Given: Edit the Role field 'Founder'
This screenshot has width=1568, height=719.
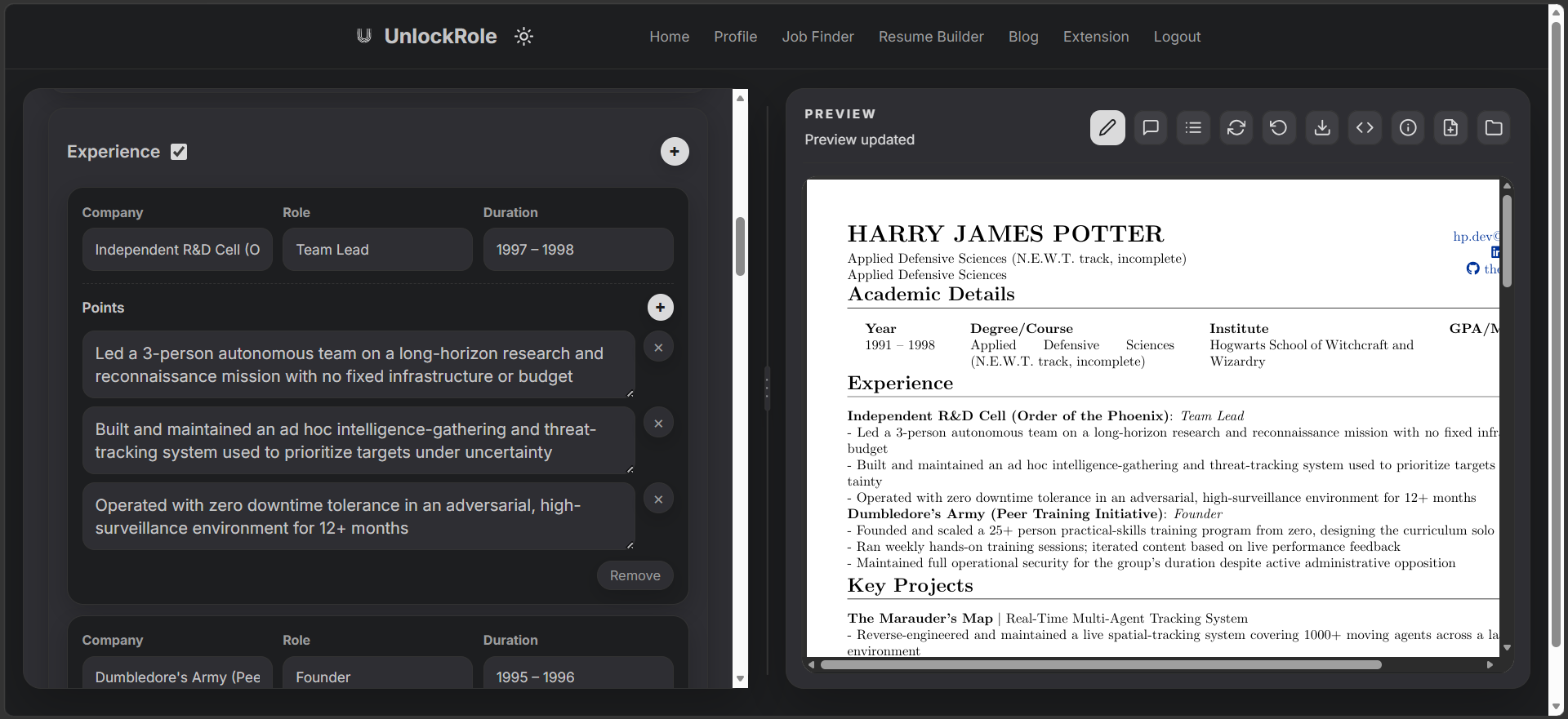Looking at the screenshot, I should click(377, 674).
